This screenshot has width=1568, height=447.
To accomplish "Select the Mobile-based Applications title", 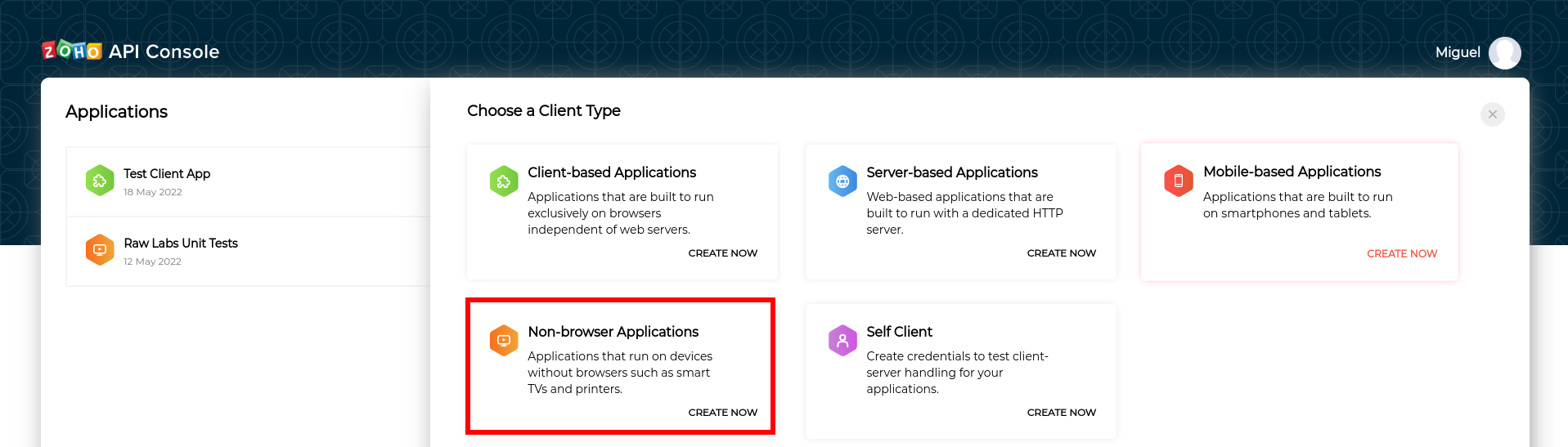I will click(1292, 172).
